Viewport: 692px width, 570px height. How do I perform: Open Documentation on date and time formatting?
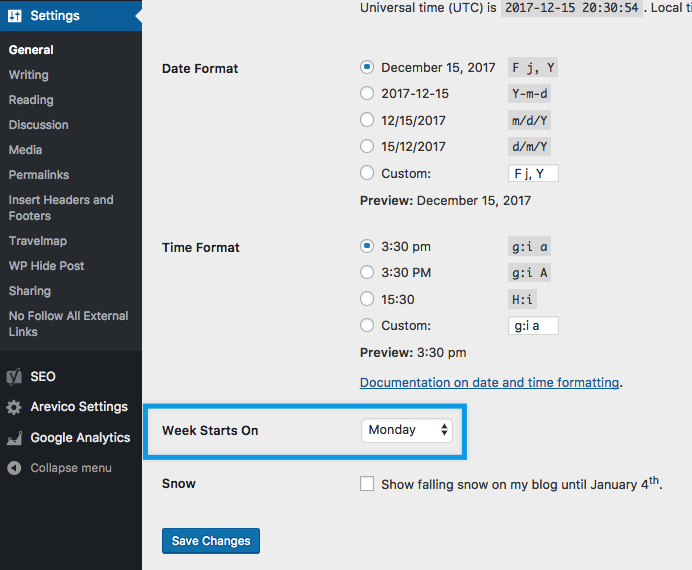point(489,382)
